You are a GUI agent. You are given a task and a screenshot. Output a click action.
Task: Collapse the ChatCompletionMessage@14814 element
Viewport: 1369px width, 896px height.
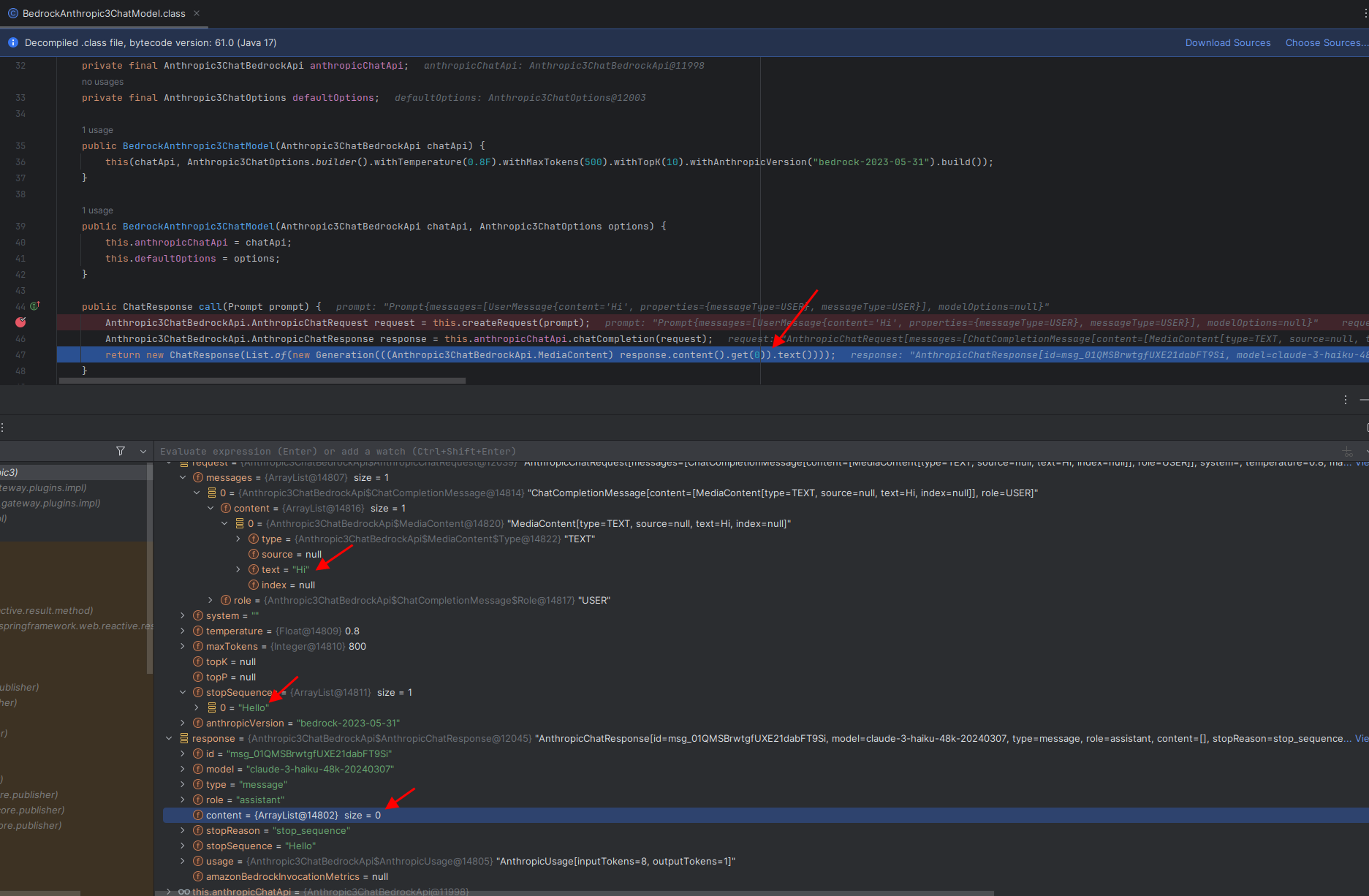(x=197, y=493)
